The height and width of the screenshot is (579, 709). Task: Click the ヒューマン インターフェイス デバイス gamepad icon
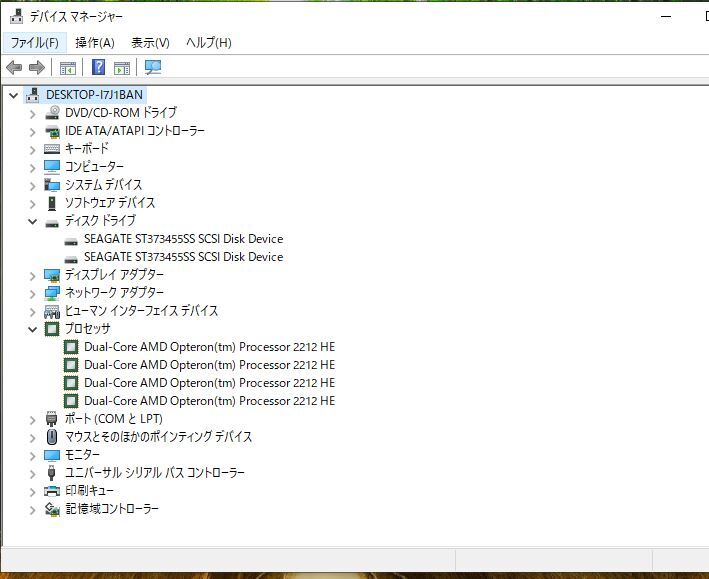52,311
